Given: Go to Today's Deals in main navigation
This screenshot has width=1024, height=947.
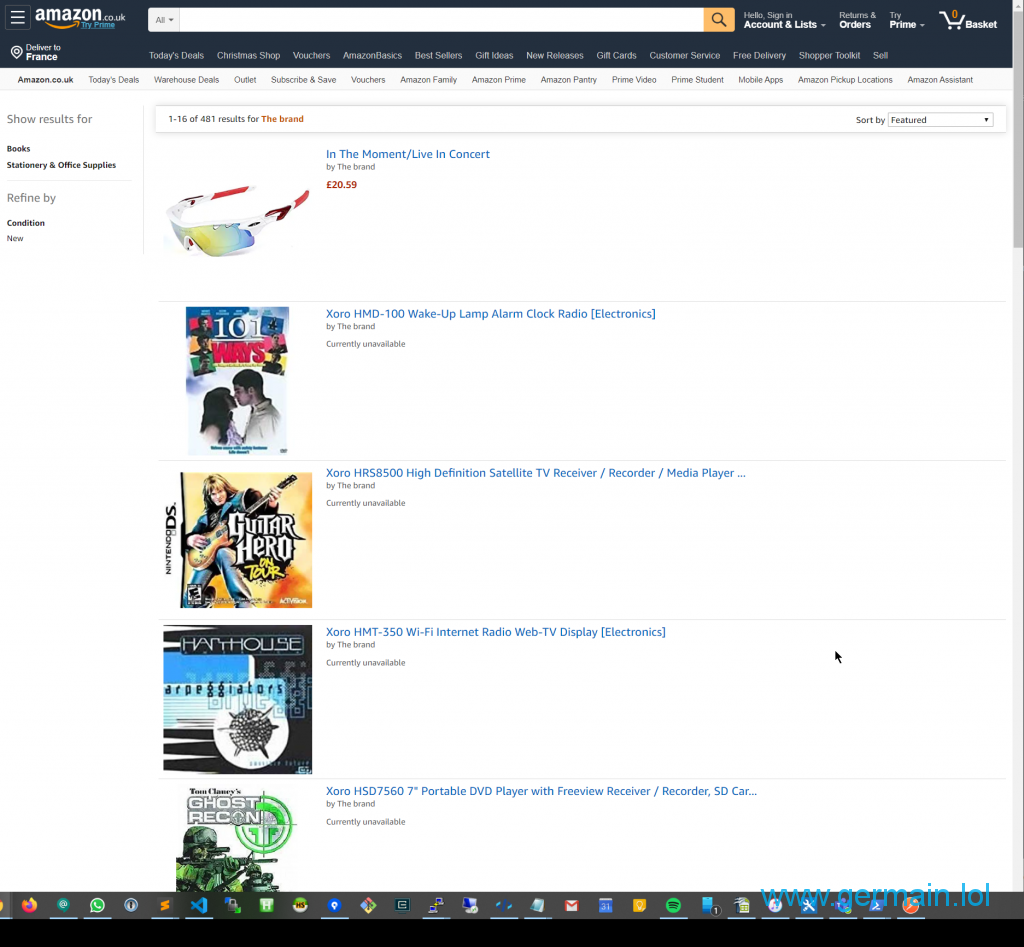Looking at the screenshot, I should (176, 56).
